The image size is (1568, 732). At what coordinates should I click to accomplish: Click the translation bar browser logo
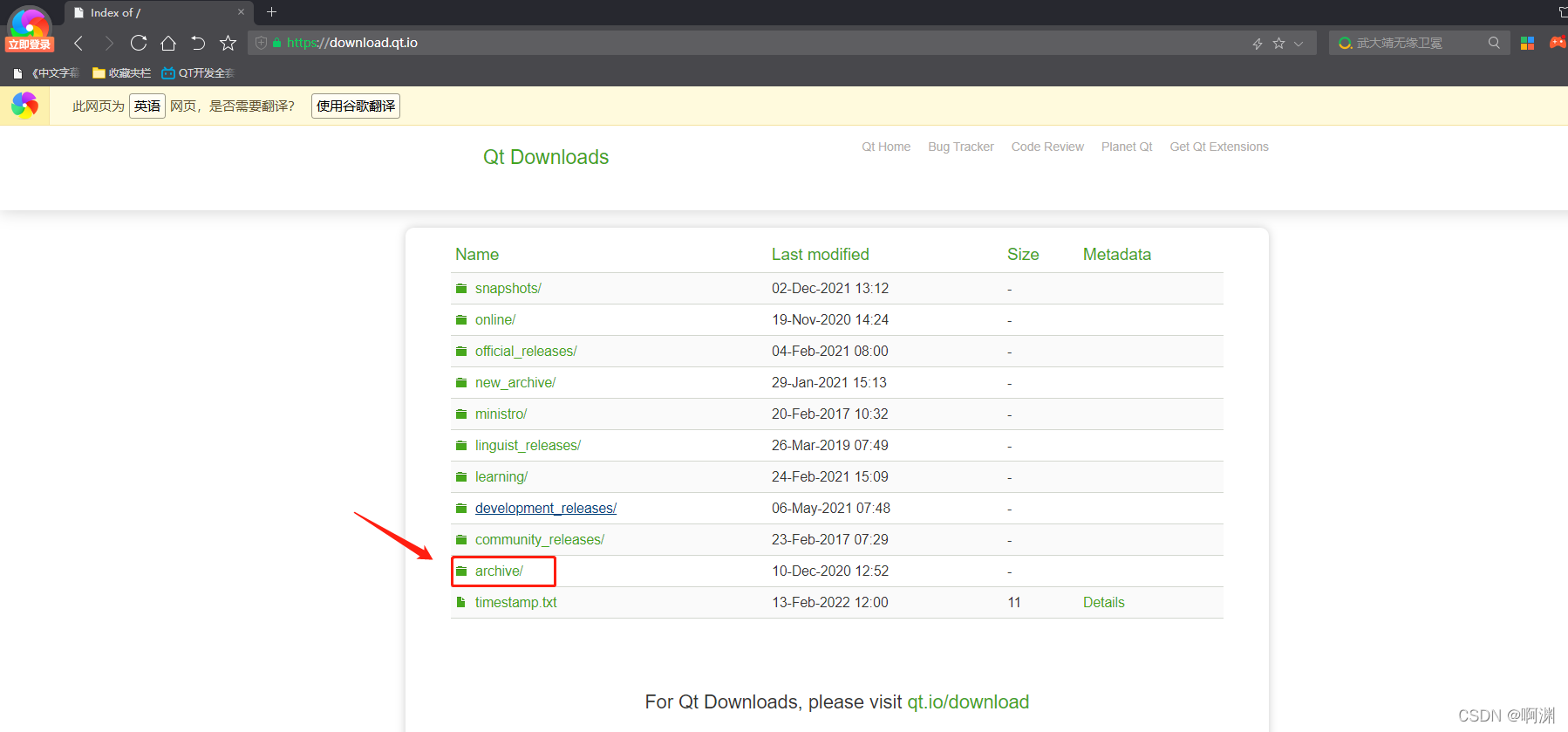pos(25,106)
